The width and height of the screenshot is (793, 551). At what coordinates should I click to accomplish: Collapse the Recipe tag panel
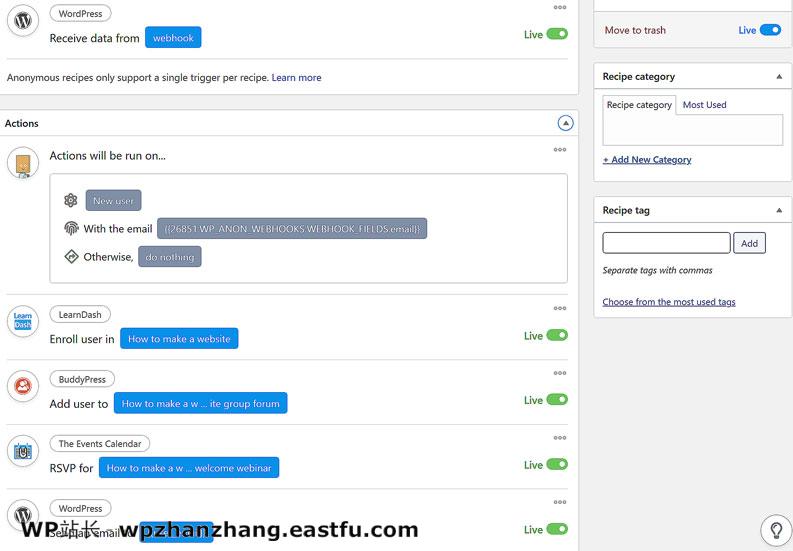point(779,210)
